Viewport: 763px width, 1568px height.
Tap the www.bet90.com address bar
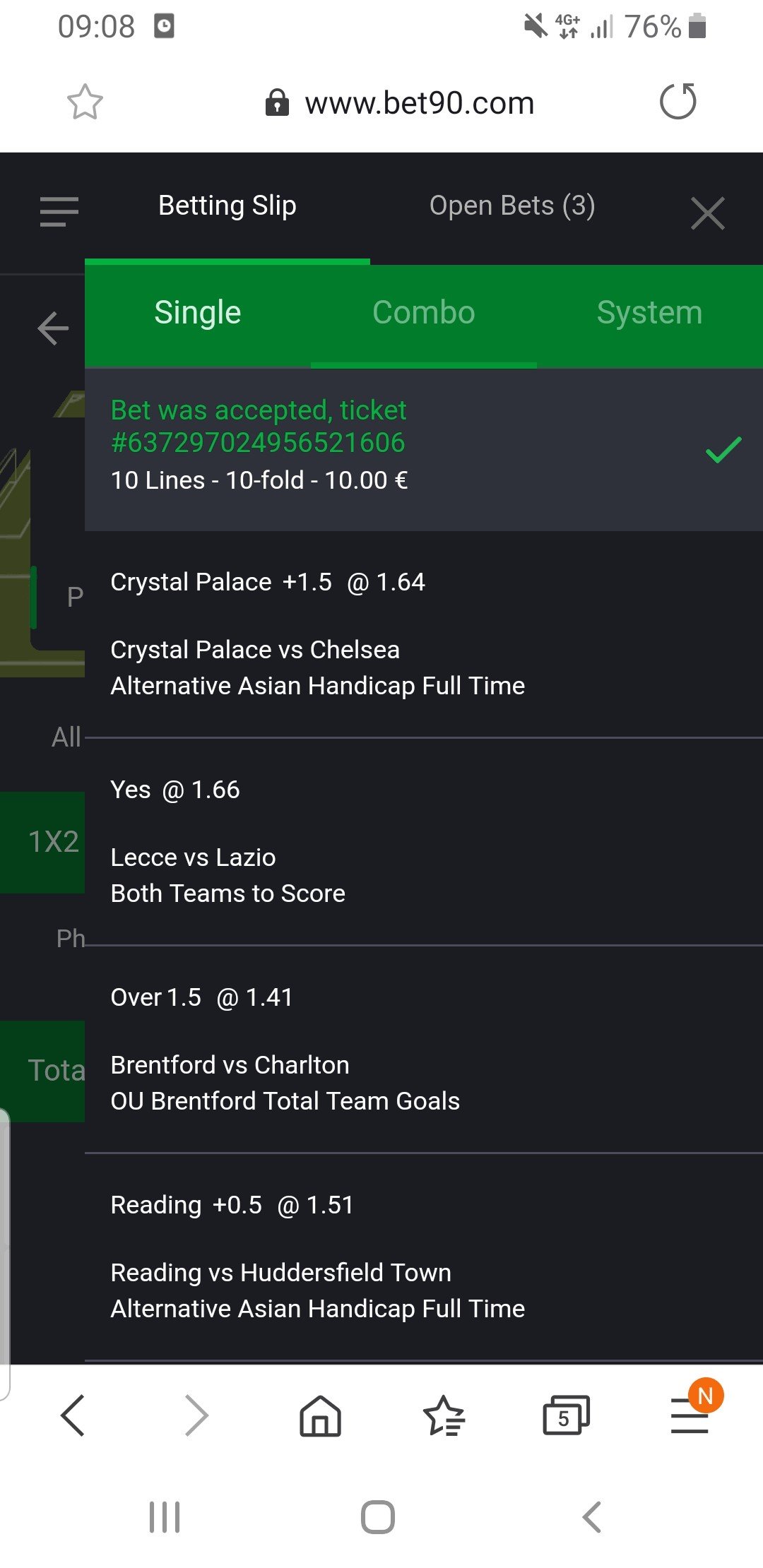(418, 103)
